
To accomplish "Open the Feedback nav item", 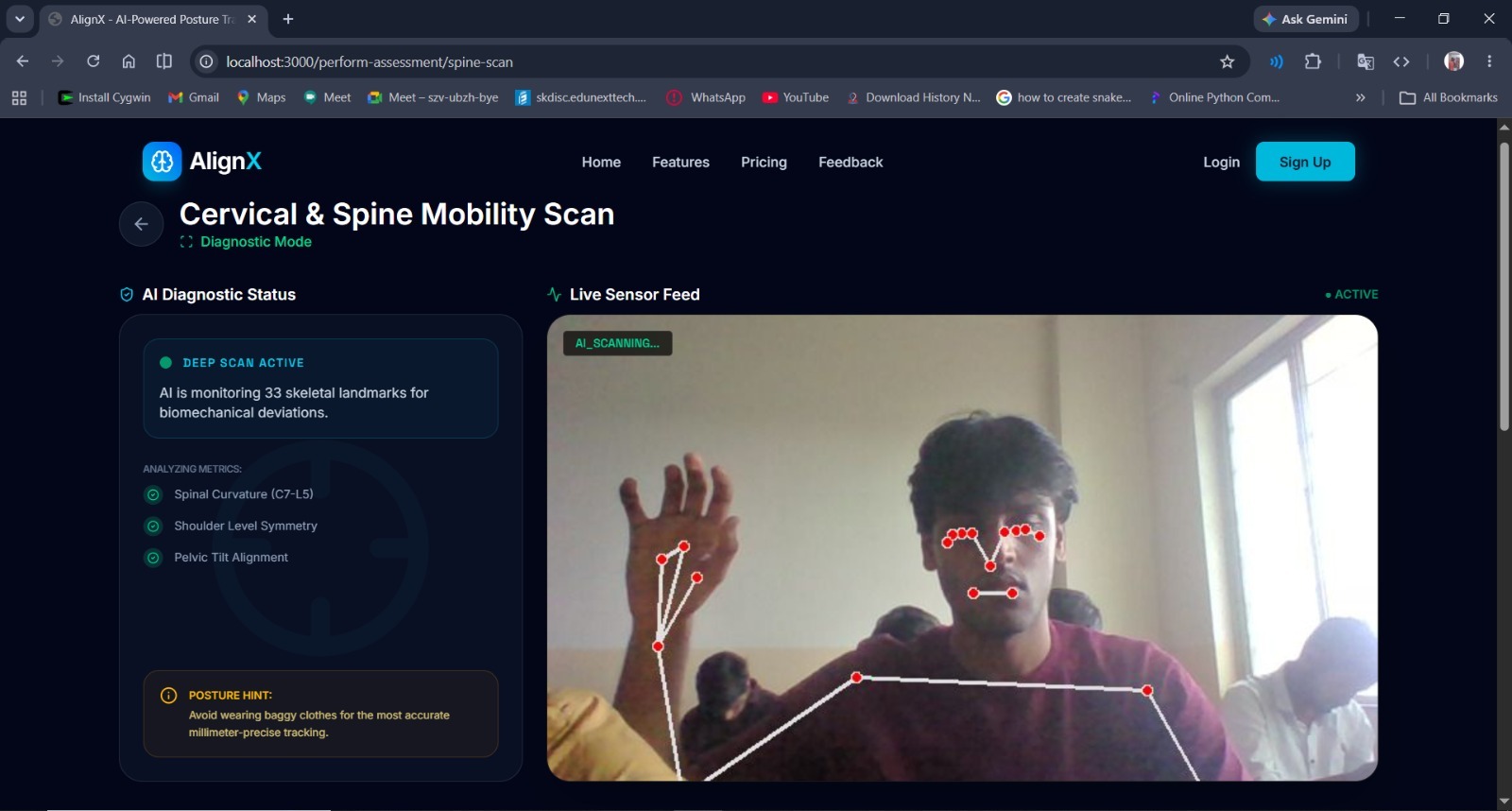I will [x=850, y=162].
